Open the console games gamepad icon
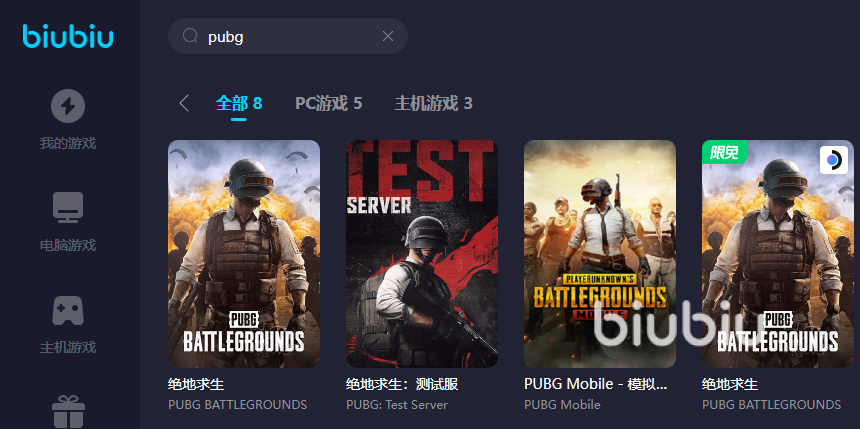Viewport: 860px width, 429px height. tap(68, 311)
